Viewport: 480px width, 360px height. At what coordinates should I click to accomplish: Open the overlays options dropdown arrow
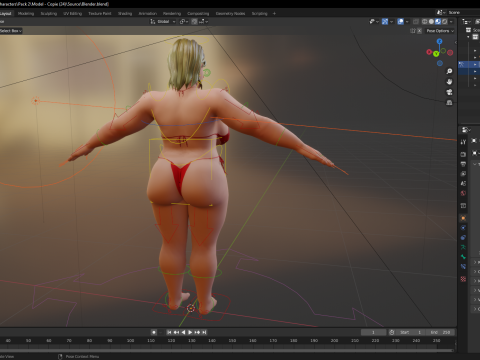tap(407, 21)
